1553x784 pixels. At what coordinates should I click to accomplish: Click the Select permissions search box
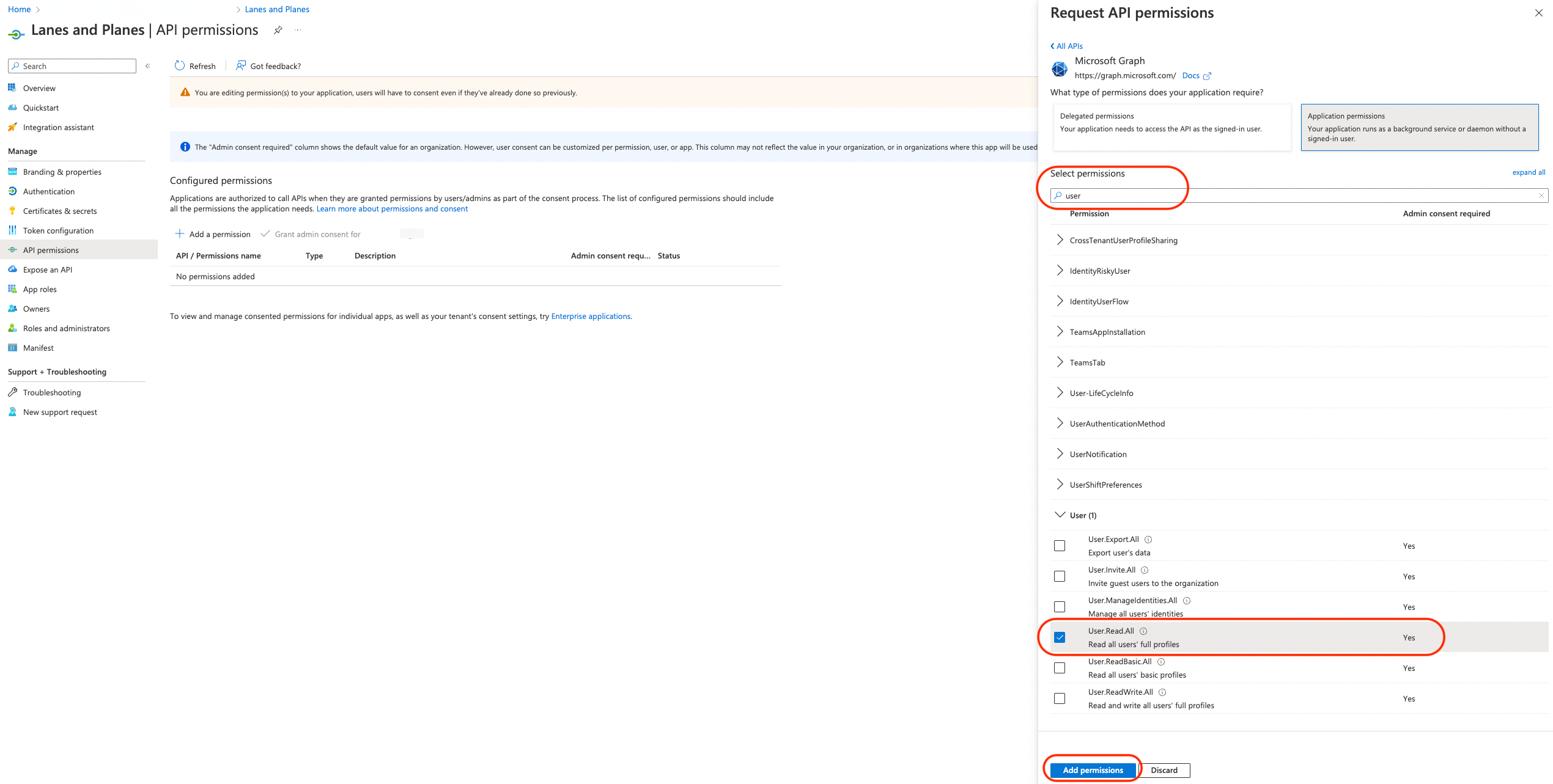pos(1299,196)
